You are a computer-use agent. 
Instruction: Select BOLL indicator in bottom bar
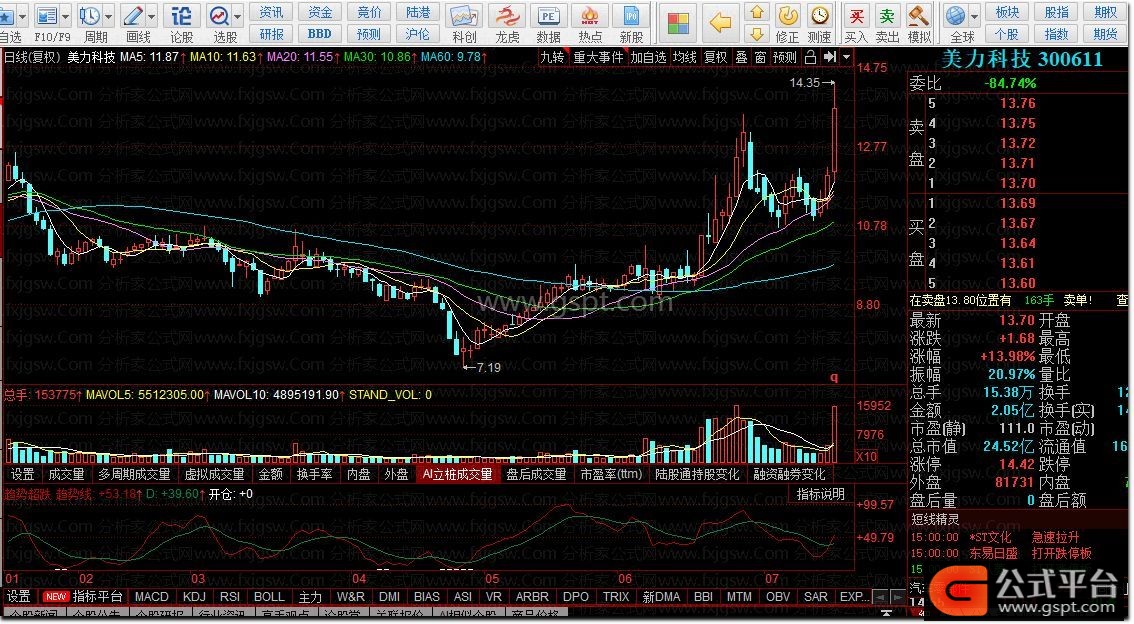point(269,597)
